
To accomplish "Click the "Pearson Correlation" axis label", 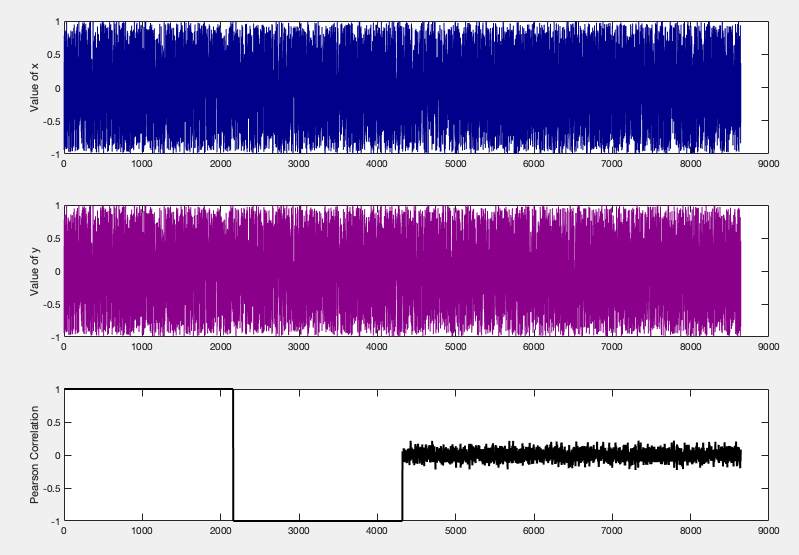I will click(x=34, y=455).
